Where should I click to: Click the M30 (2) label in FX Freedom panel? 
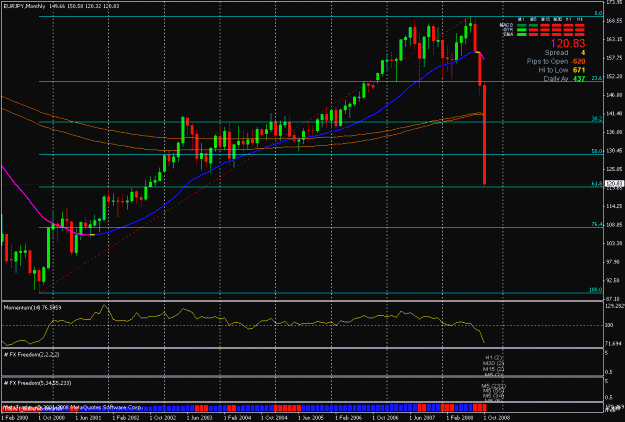[493, 363]
